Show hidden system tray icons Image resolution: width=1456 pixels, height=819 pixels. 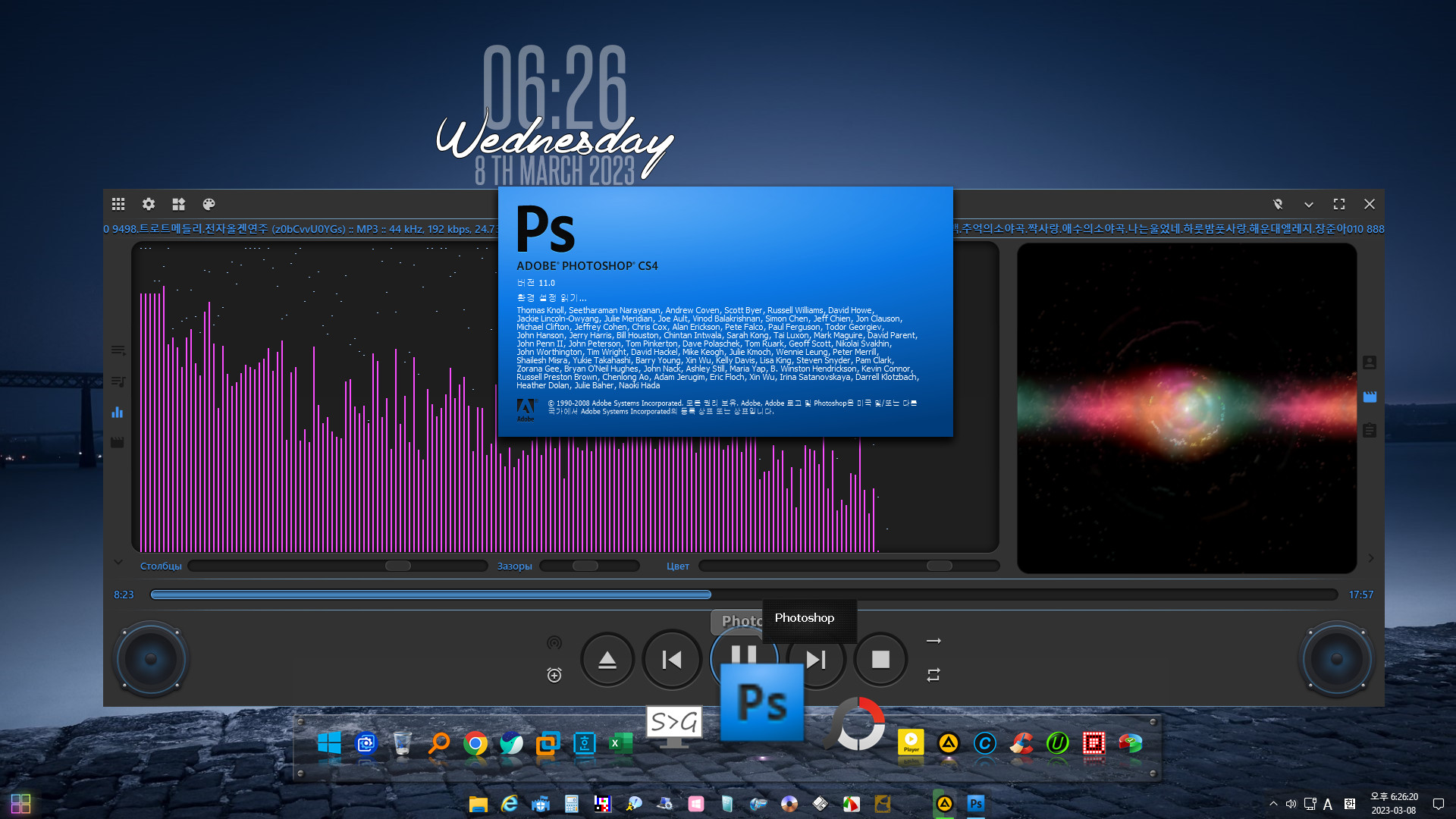(1273, 804)
